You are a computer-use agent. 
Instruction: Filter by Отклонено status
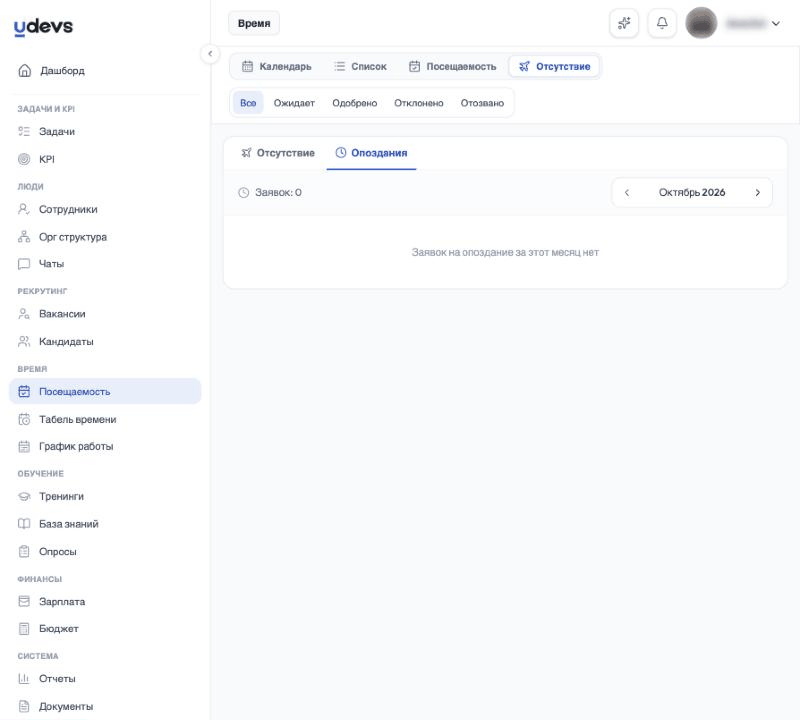419,103
